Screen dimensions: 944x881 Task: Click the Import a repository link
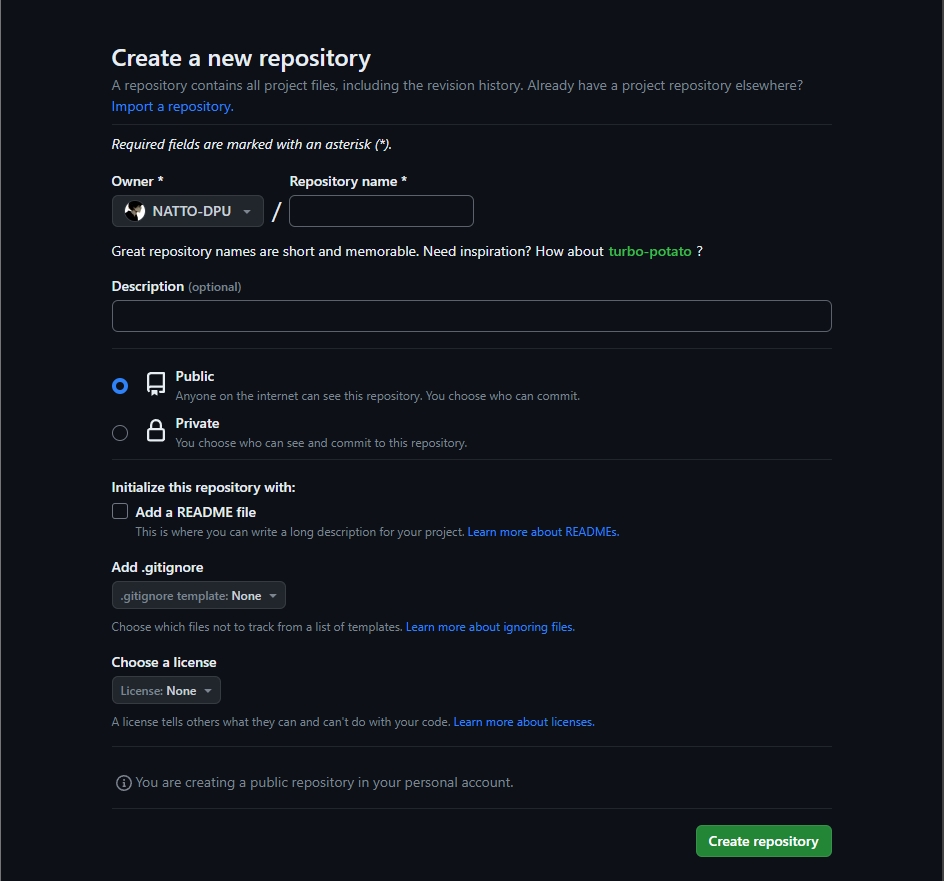171,106
